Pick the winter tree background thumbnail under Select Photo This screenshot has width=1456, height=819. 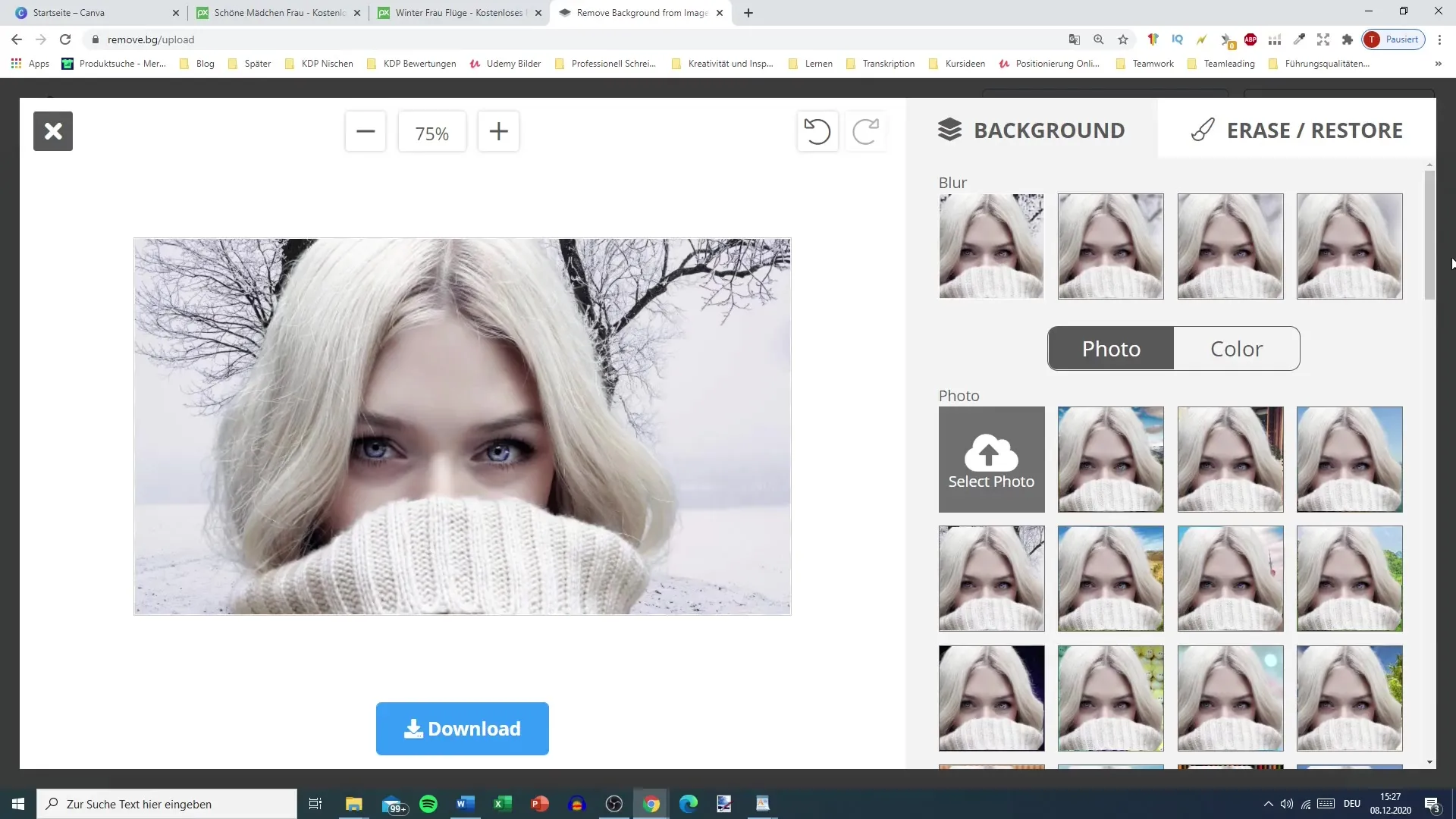991,579
